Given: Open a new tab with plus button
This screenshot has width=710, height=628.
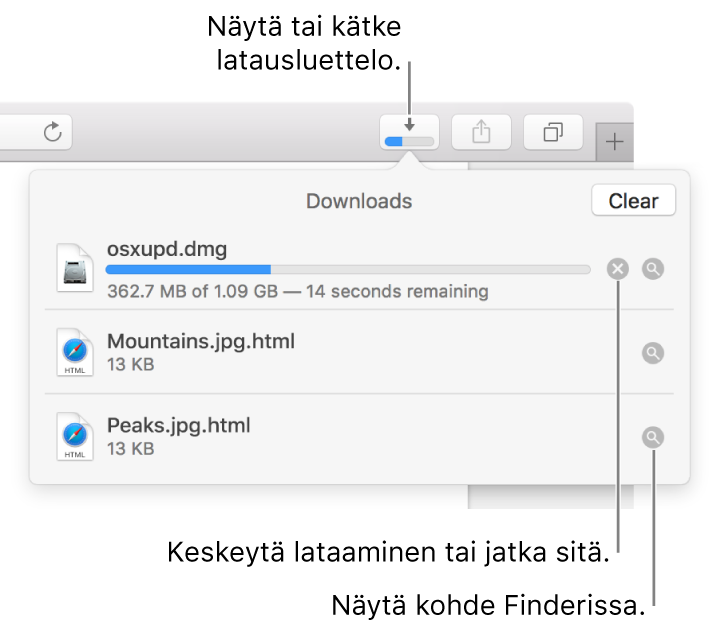Looking at the screenshot, I should pos(614,142).
